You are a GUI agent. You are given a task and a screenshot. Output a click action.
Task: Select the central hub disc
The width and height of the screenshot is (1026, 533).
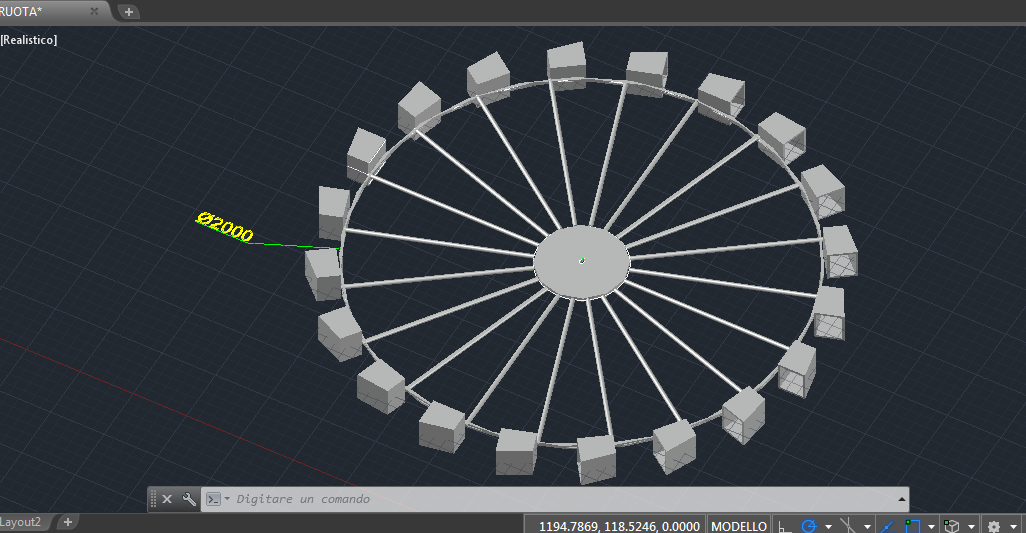click(582, 262)
